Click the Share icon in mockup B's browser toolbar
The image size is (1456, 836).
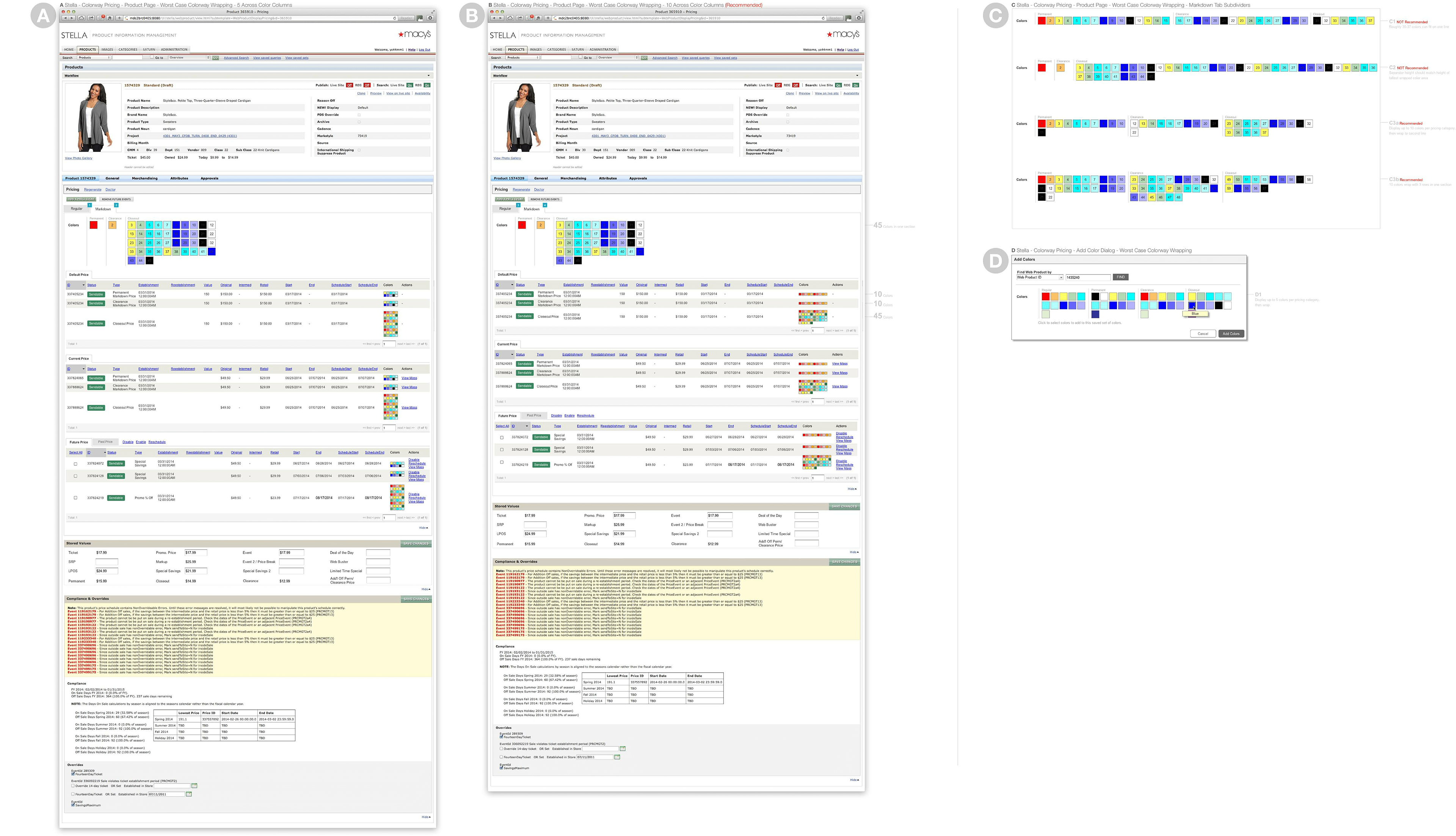pos(520,18)
